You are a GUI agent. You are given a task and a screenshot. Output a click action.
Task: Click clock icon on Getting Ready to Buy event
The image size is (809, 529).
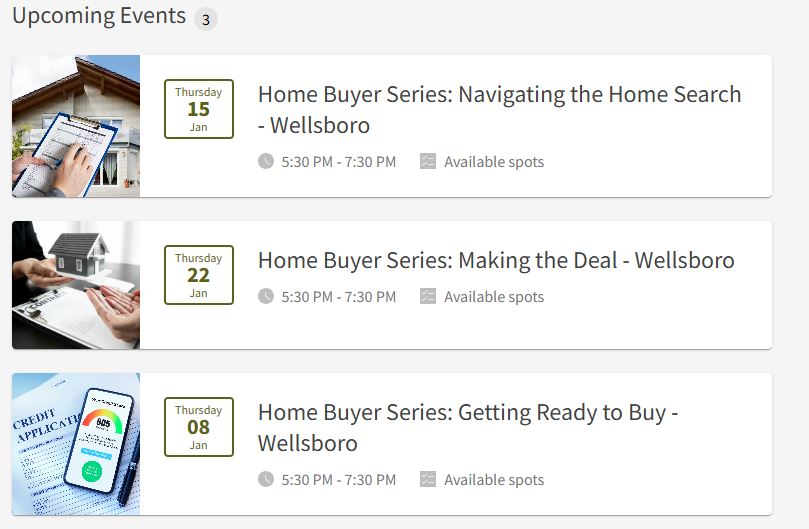tap(265, 479)
